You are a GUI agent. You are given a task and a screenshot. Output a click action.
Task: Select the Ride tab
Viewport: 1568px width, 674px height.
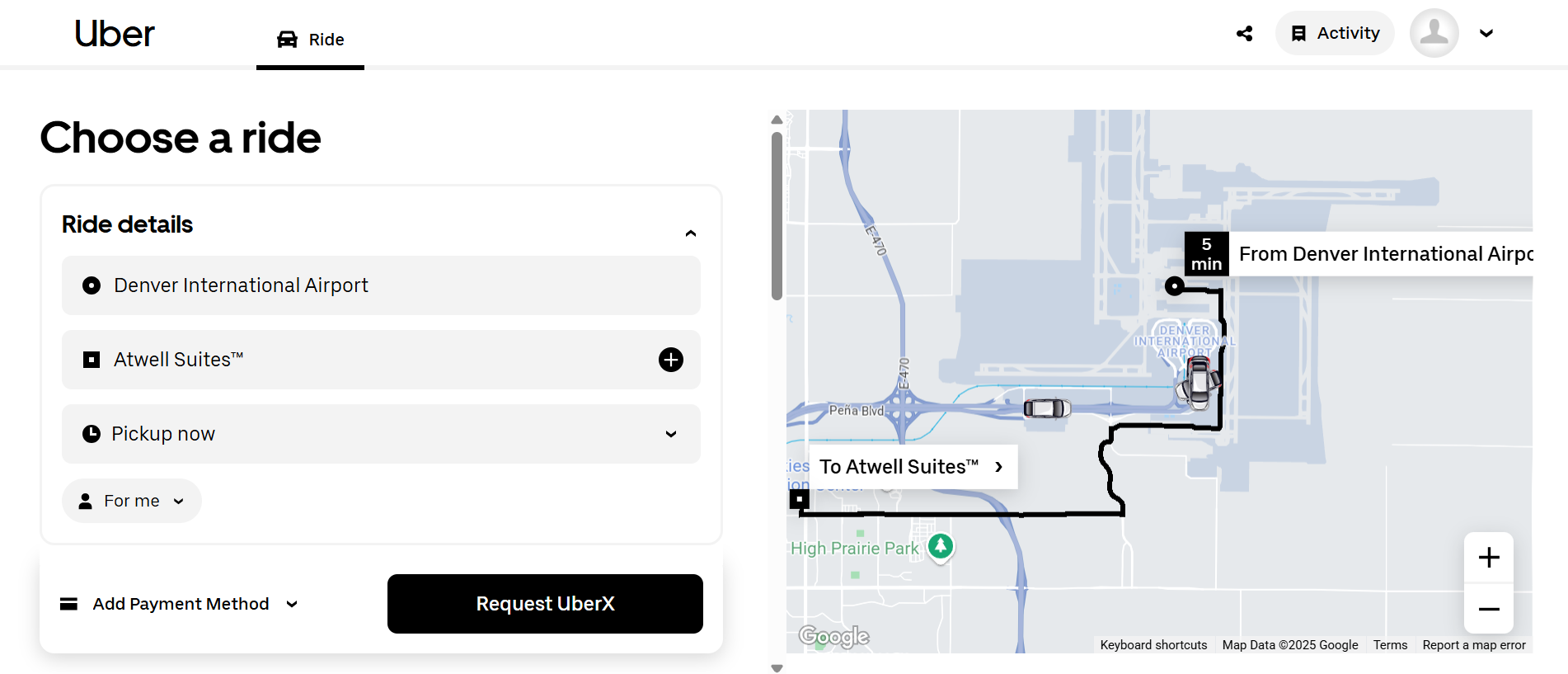click(x=311, y=40)
